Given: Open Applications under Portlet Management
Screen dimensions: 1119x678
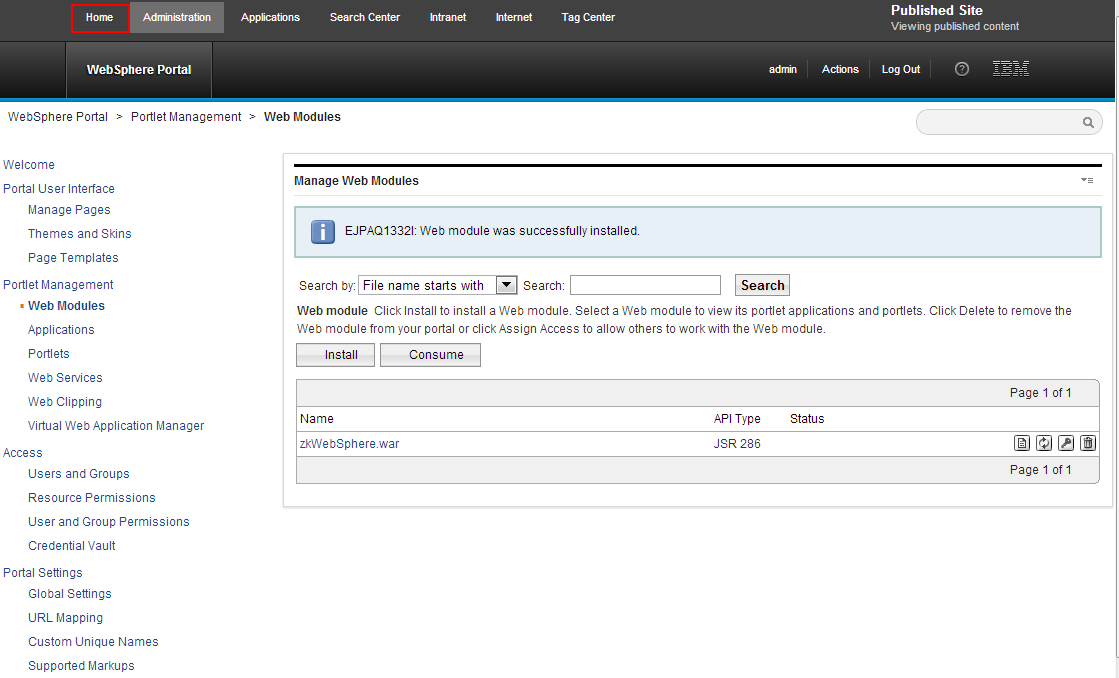Looking at the screenshot, I should point(61,330).
